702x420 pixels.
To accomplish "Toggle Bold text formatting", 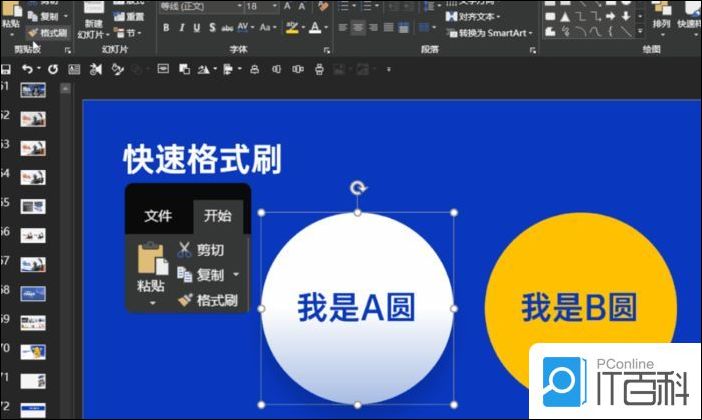I will pyautogui.click(x=167, y=28).
